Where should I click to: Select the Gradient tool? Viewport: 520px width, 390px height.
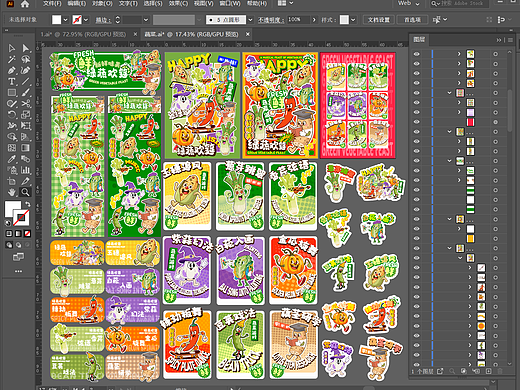point(26,148)
